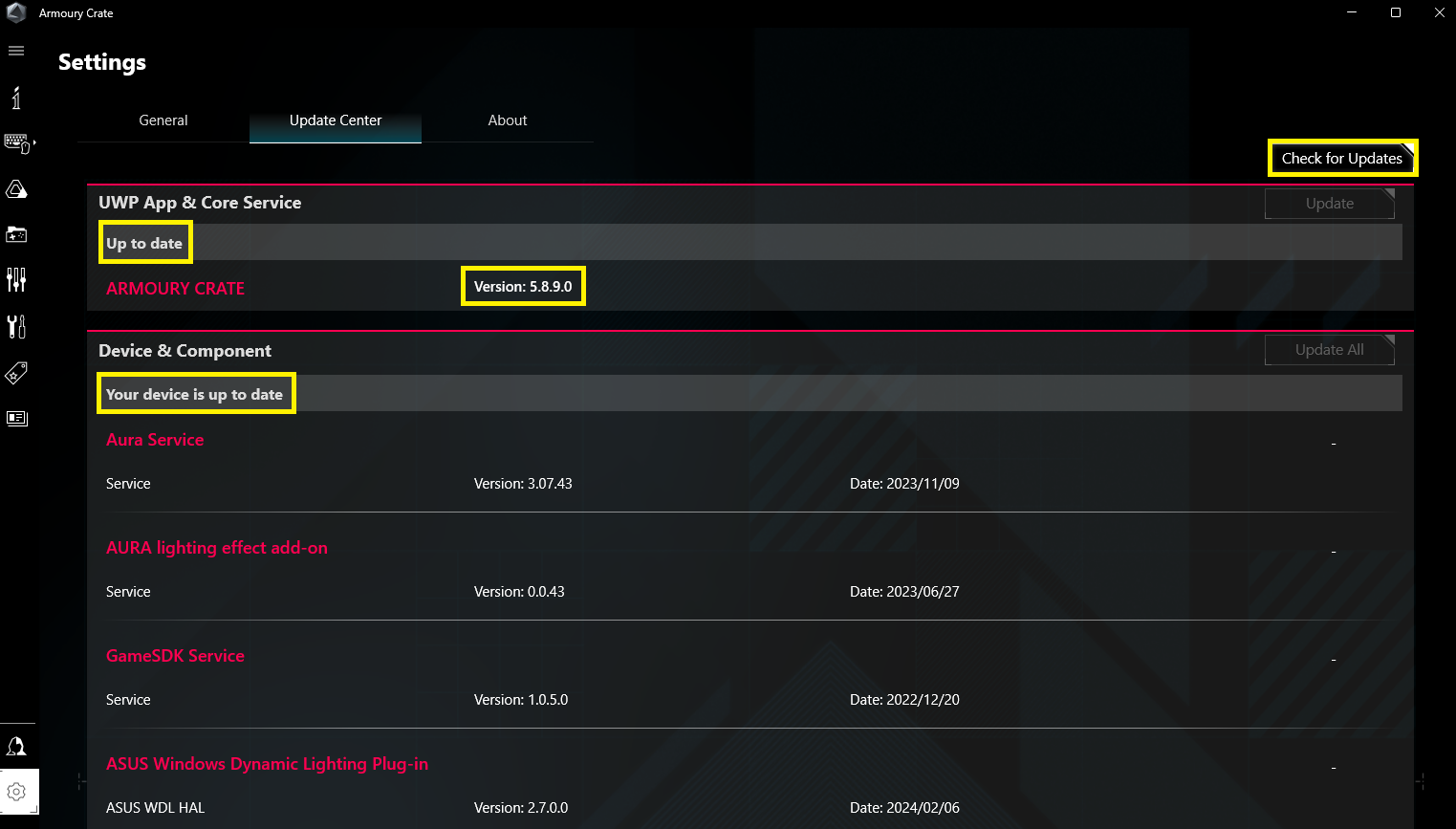Click the Check for Updates button

point(1341,159)
